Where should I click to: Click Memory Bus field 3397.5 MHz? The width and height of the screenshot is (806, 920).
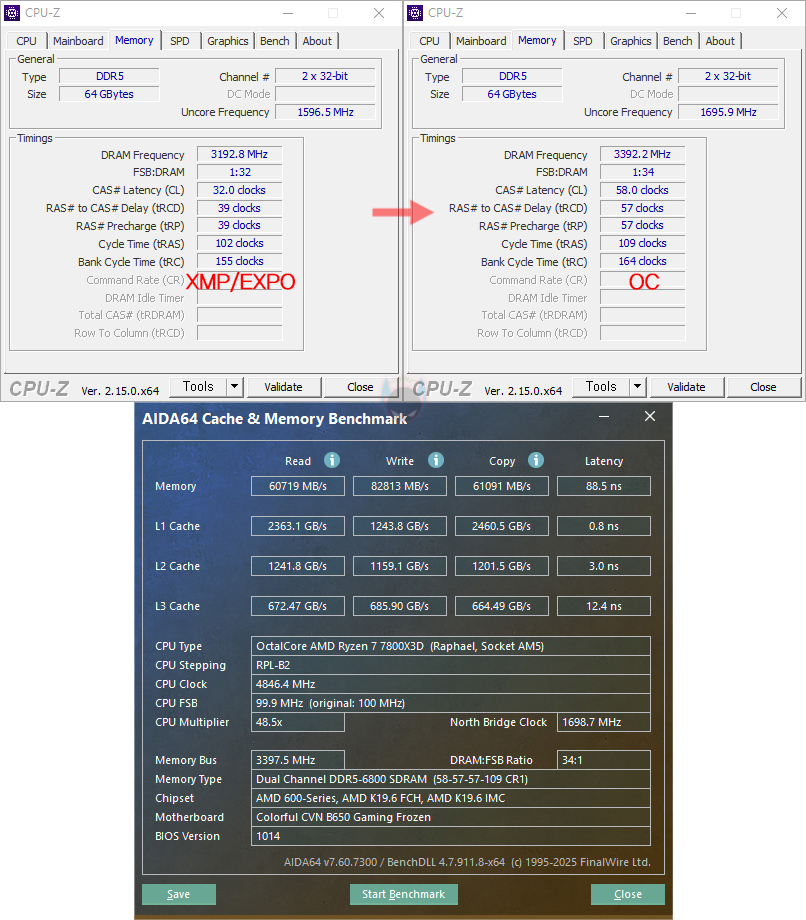click(298, 760)
